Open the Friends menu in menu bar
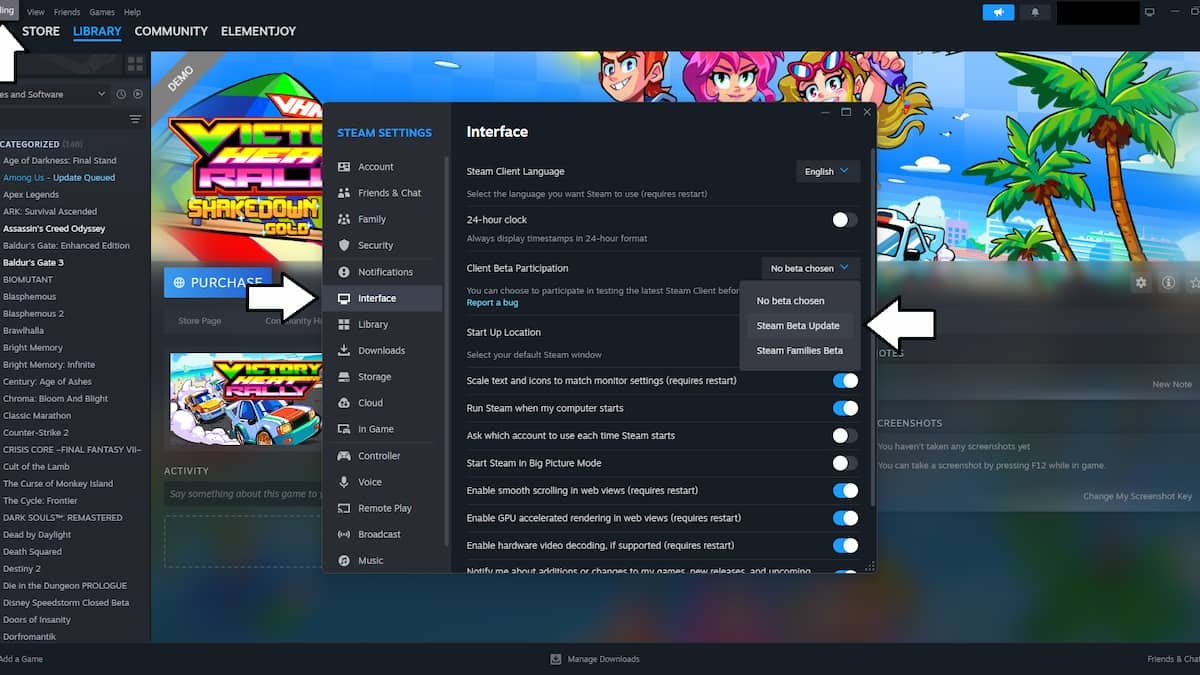Image resolution: width=1200 pixels, height=675 pixels. click(x=67, y=12)
